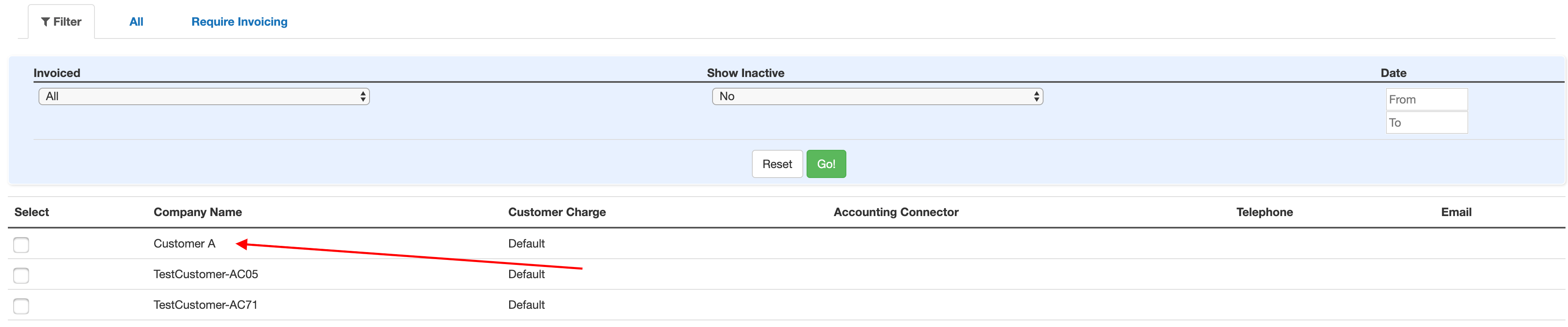The height and width of the screenshot is (327, 1568).
Task: Switch to the All tab
Action: point(136,22)
